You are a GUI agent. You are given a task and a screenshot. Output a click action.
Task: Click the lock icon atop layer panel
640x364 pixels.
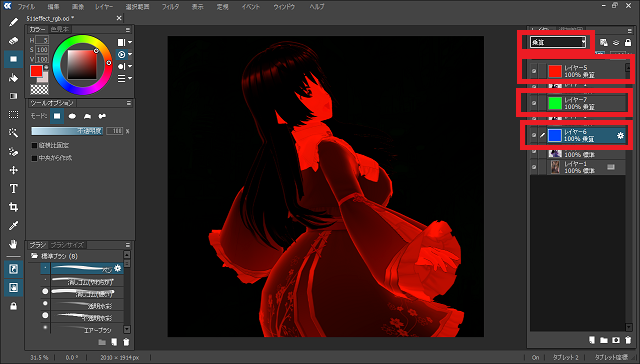pyautogui.click(x=628, y=42)
